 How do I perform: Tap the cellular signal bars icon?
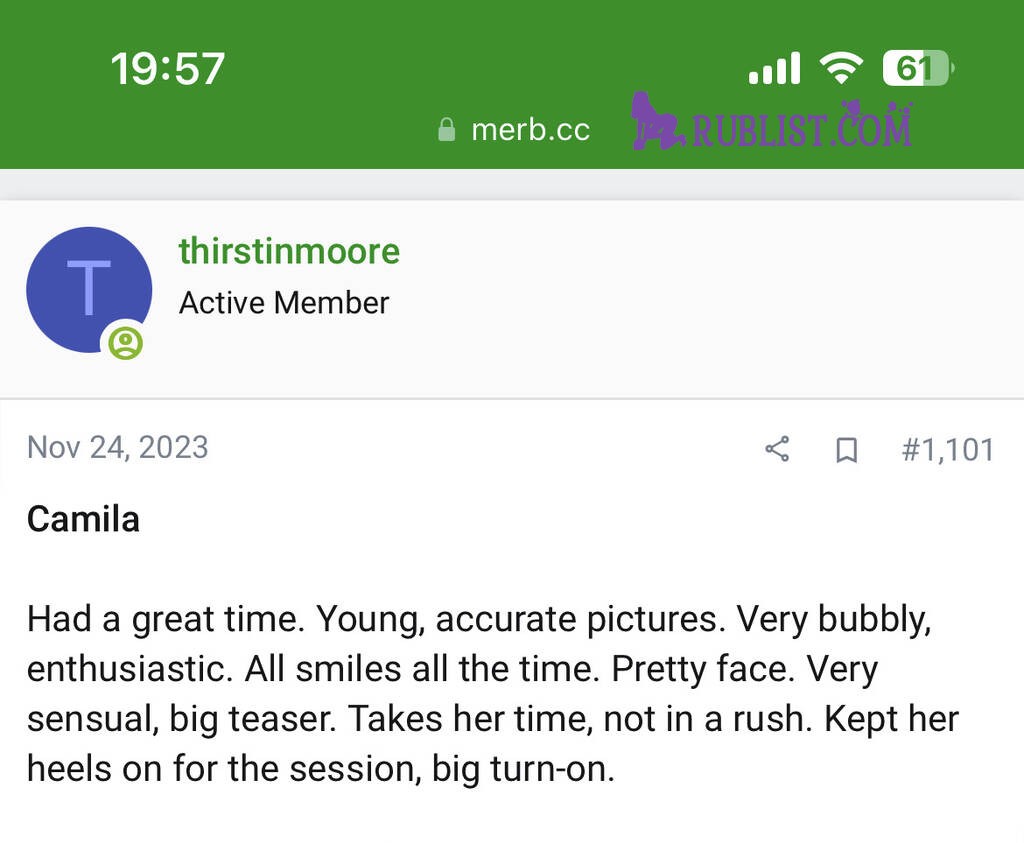(x=774, y=69)
